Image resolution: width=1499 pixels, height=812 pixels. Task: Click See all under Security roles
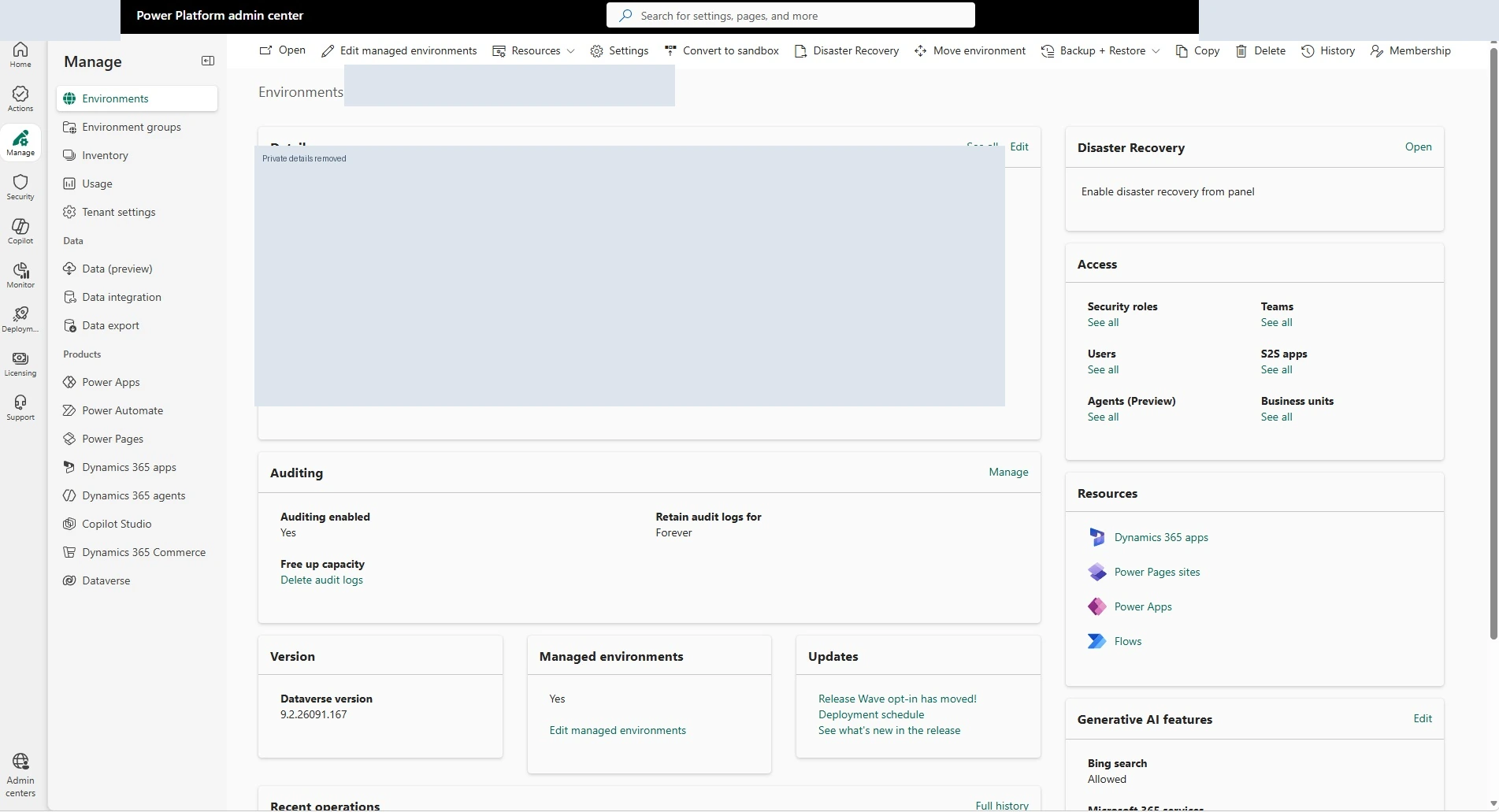(1103, 322)
